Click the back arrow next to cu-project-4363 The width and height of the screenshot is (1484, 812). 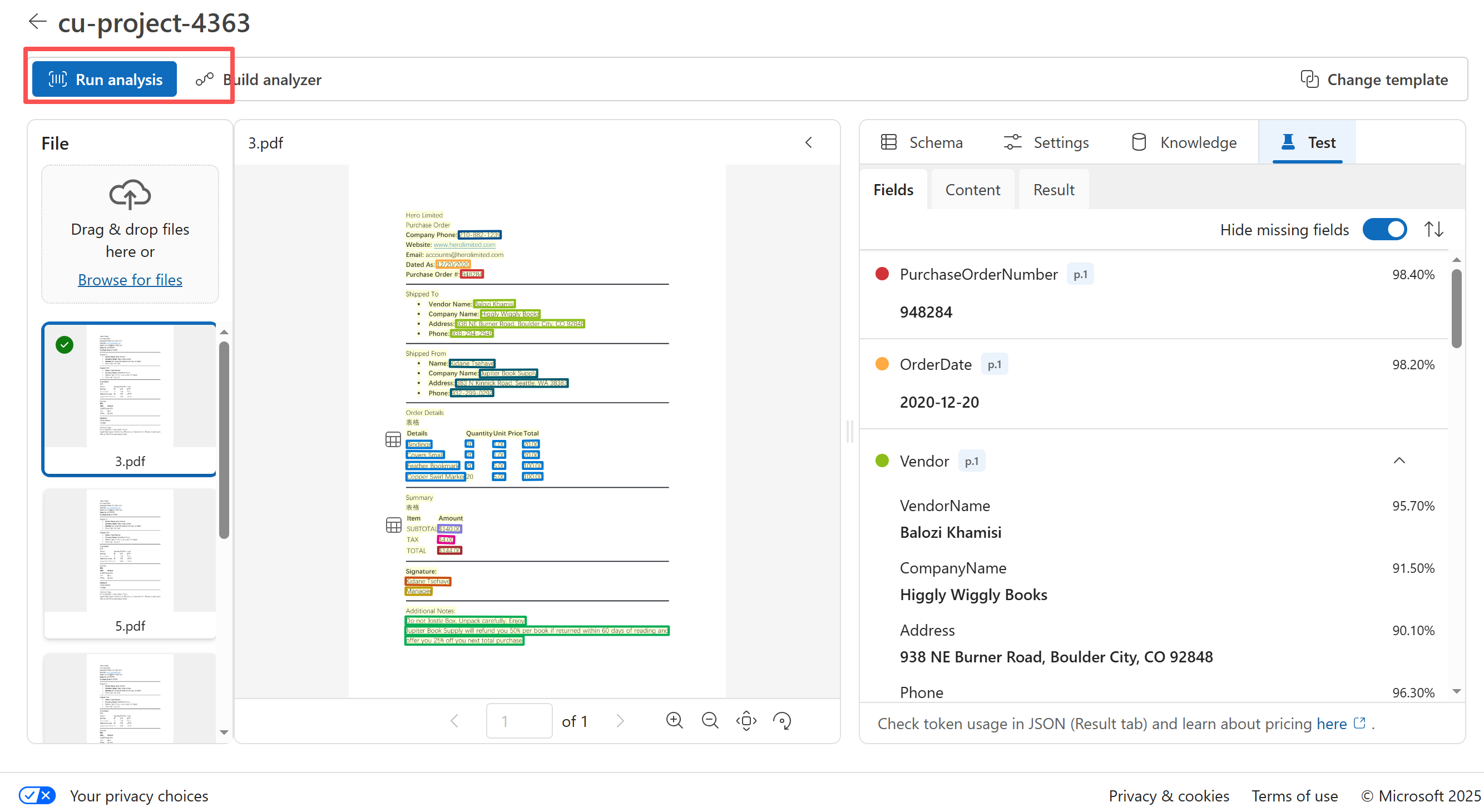(x=37, y=22)
